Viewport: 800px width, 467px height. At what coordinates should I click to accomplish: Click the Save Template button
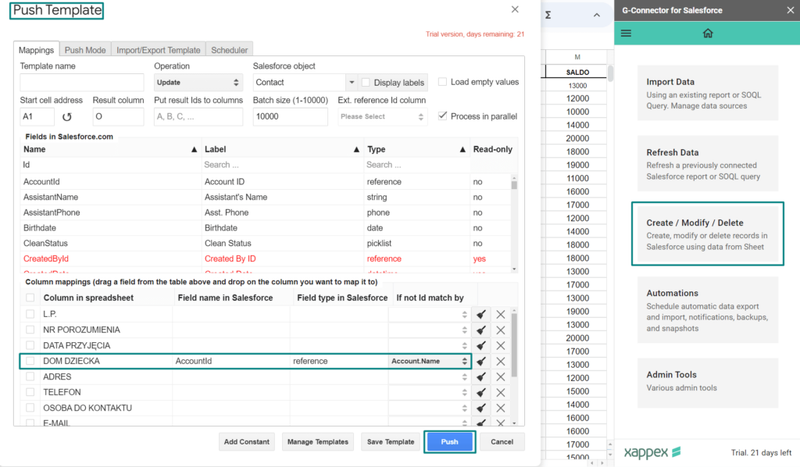(390, 442)
